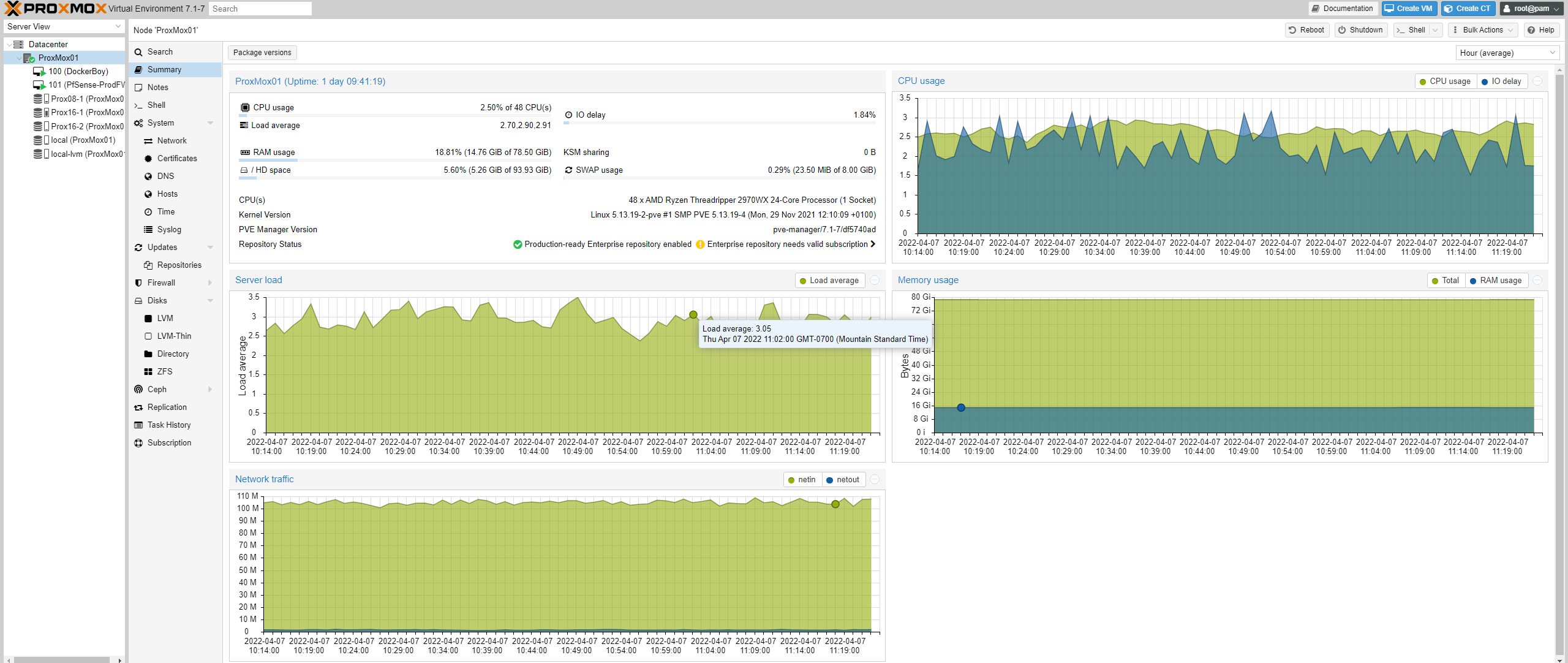Expand the Ceph menu section
The width and height of the screenshot is (1568, 663).
point(211,390)
